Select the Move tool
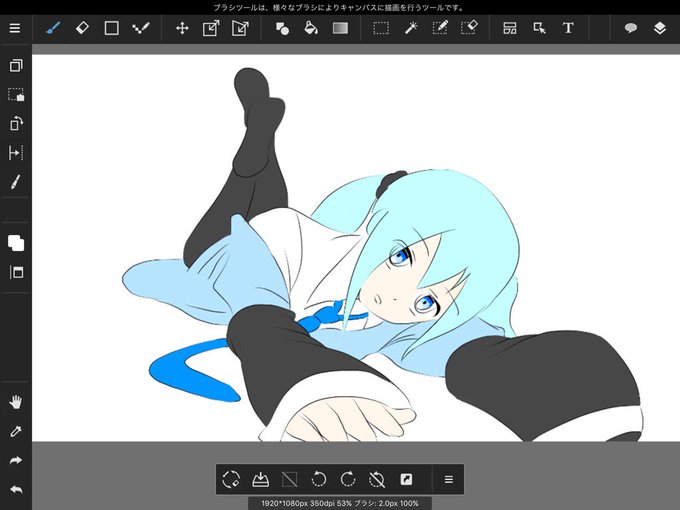The image size is (680, 510). [x=182, y=29]
